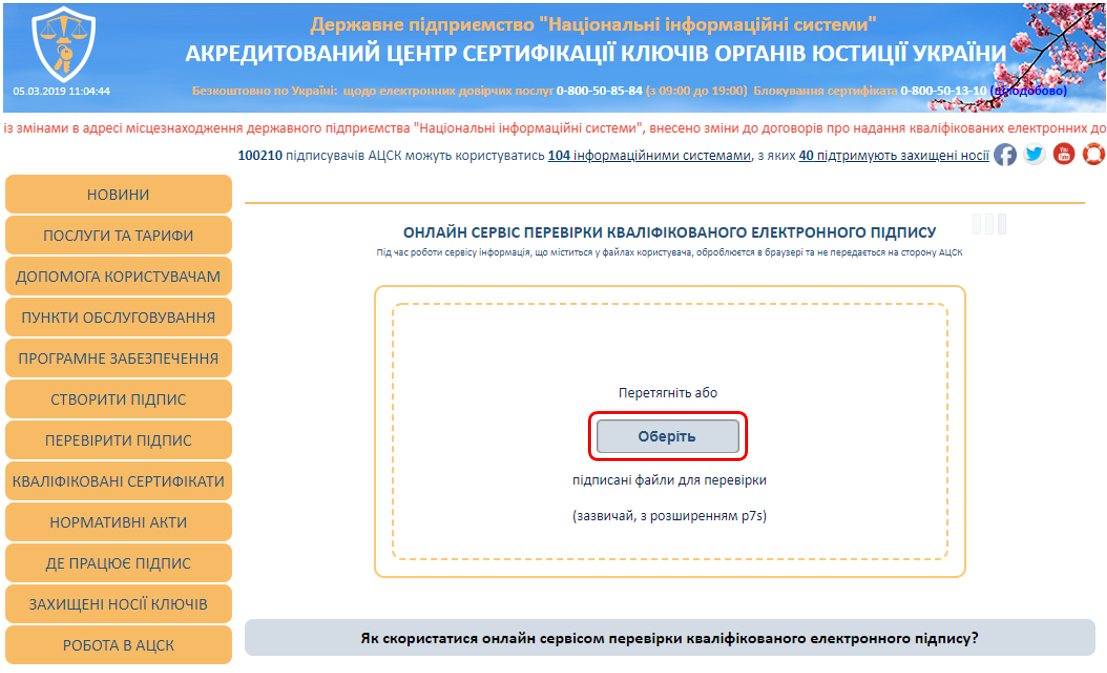
Task: Open the Twitter page icon
Action: coord(1034,155)
